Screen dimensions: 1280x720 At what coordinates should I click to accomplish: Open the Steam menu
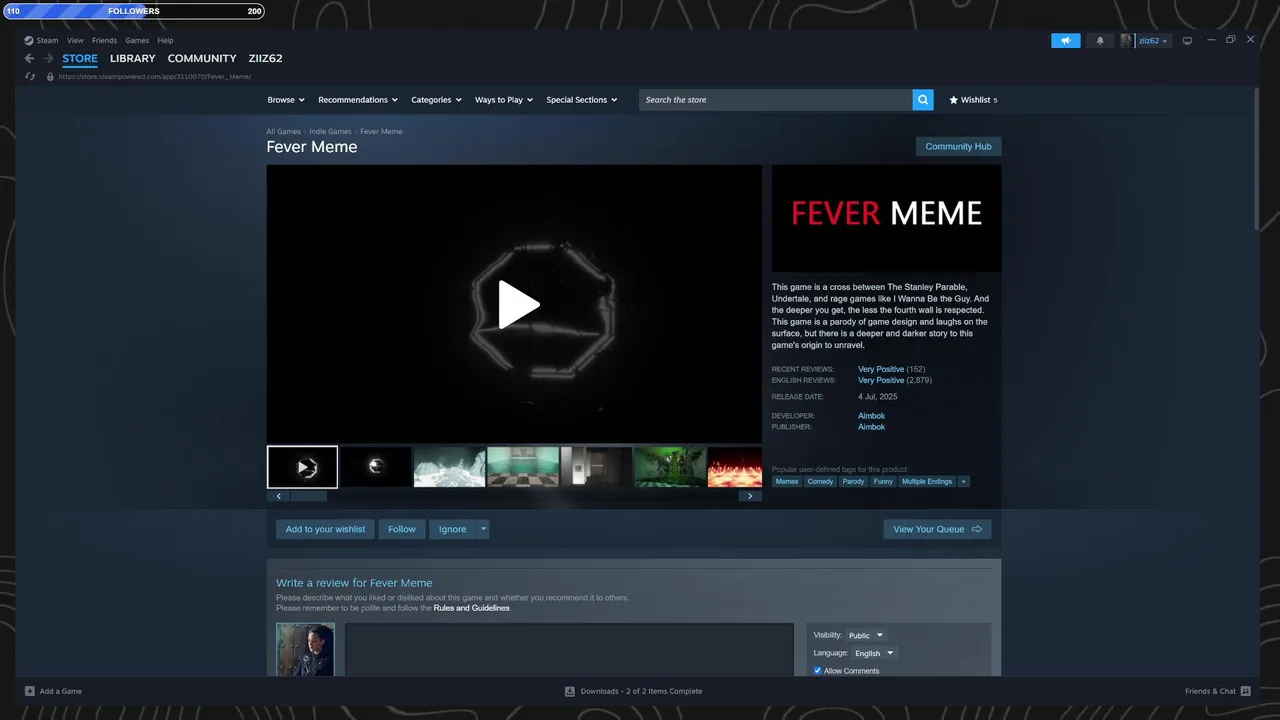click(47, 41)
